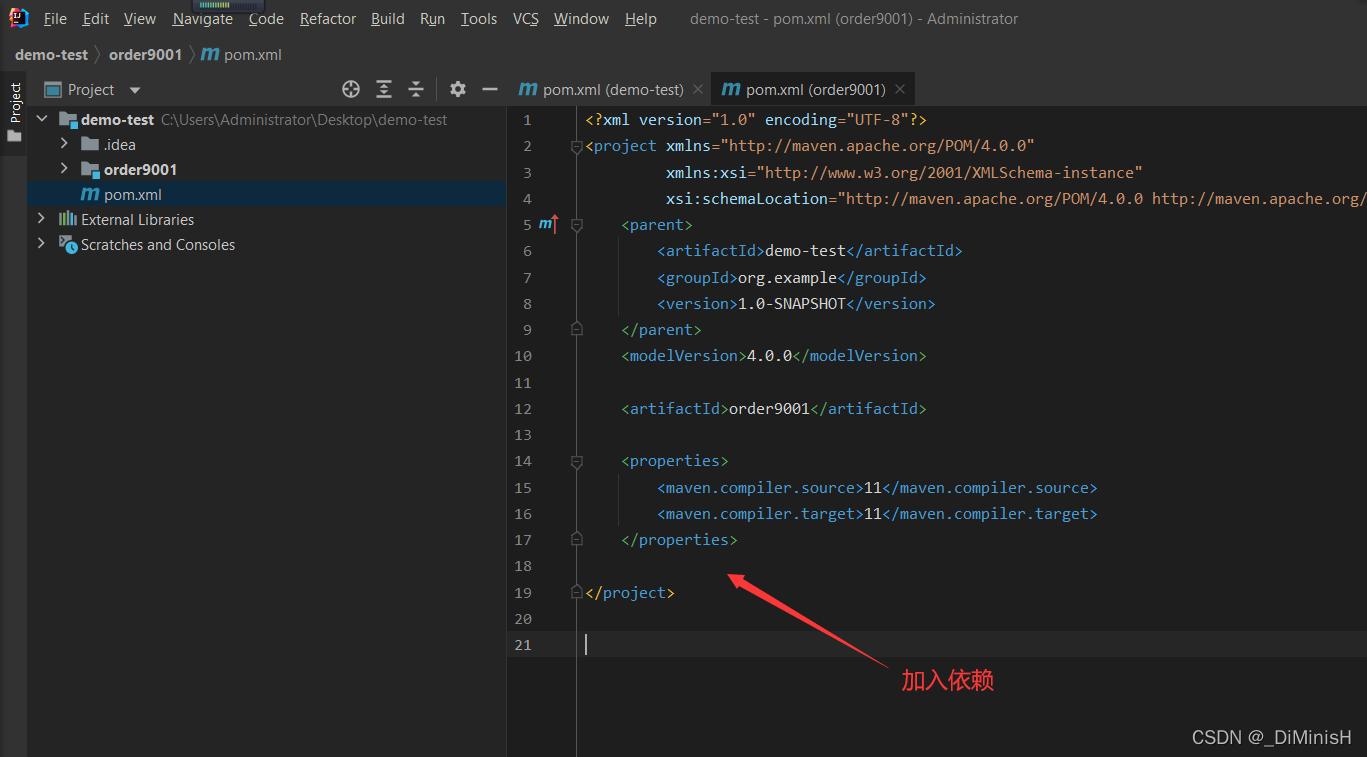Open the Help menu
This screenshot has width=1367, height=757.
pyautogui.click(x=641, y=19)
